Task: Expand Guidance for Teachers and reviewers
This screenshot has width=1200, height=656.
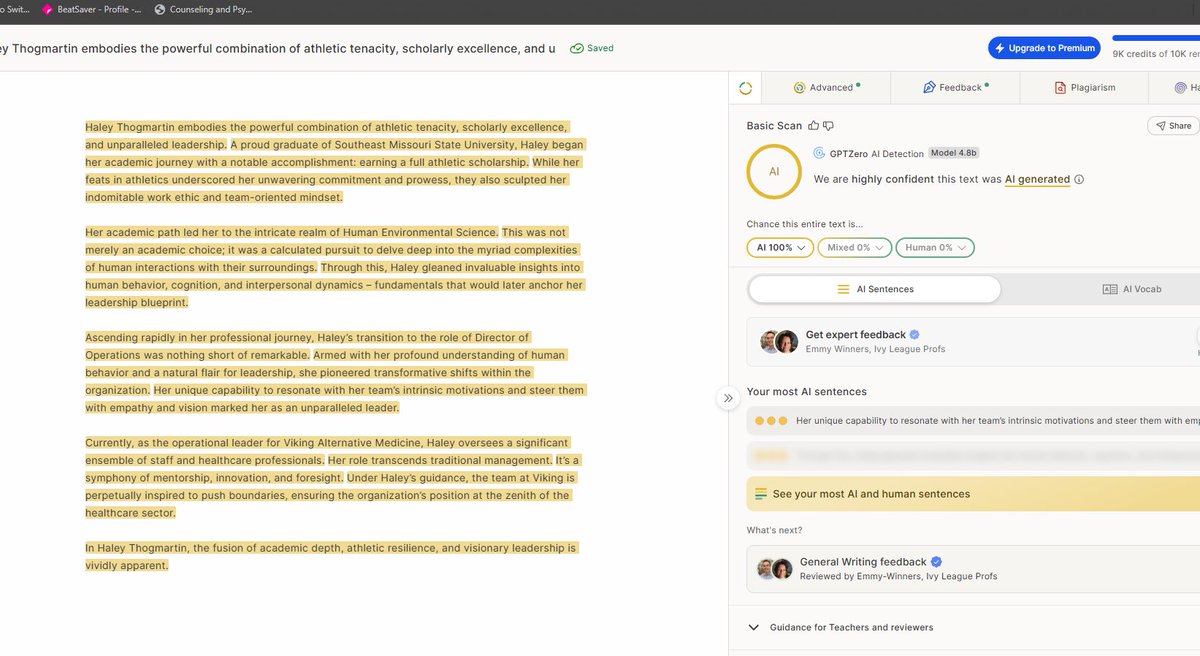Action: coord(841,627)
